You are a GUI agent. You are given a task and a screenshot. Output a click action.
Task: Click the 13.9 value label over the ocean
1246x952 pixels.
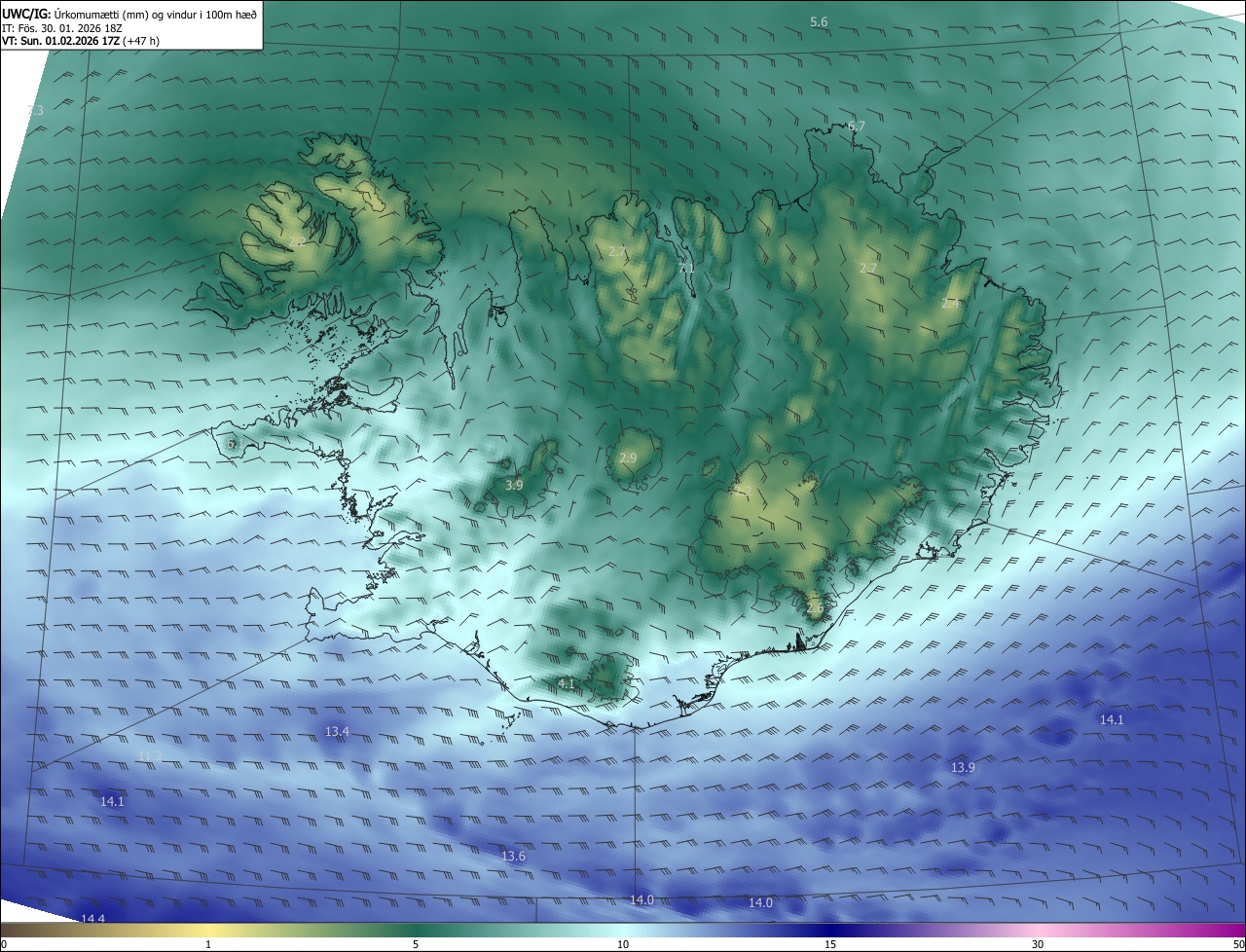click(963, 768)
